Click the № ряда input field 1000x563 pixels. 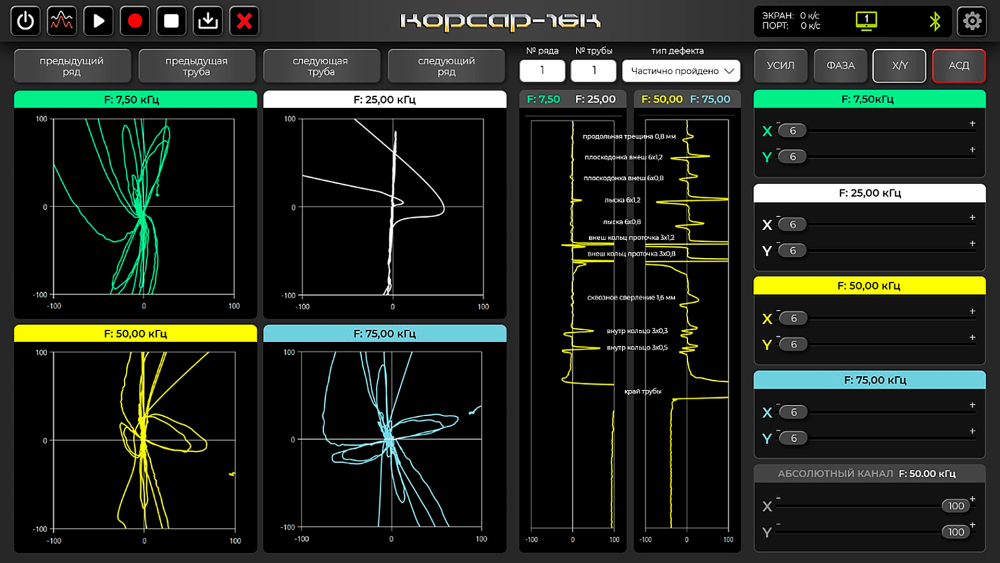(542, 71)
